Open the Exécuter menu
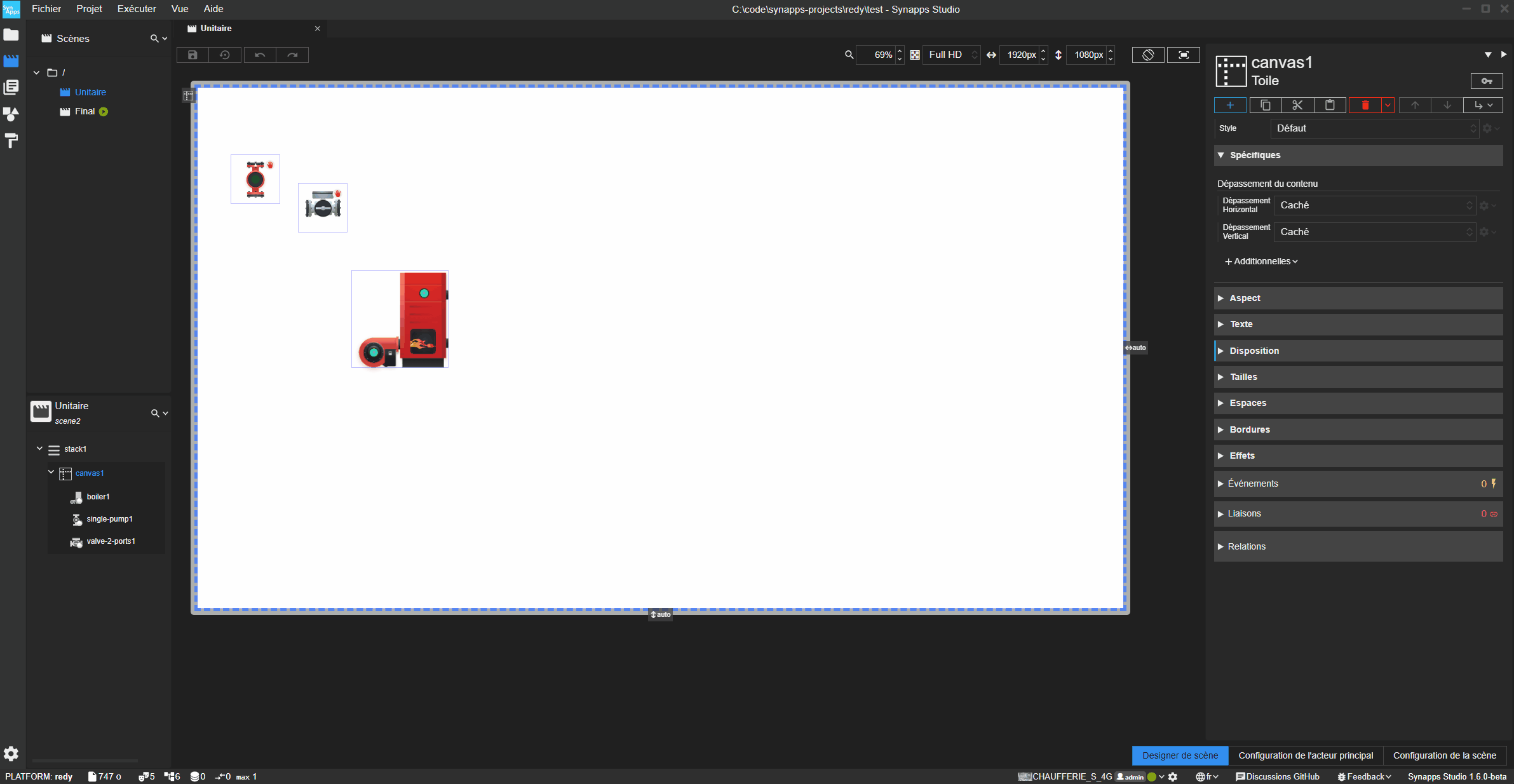 tap(137, 9)
